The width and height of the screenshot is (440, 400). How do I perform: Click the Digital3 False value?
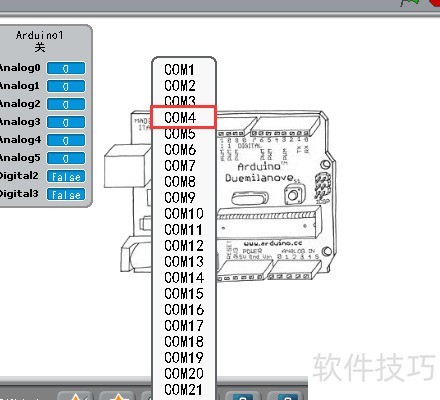pyautogui.click(x=66, y=194)
